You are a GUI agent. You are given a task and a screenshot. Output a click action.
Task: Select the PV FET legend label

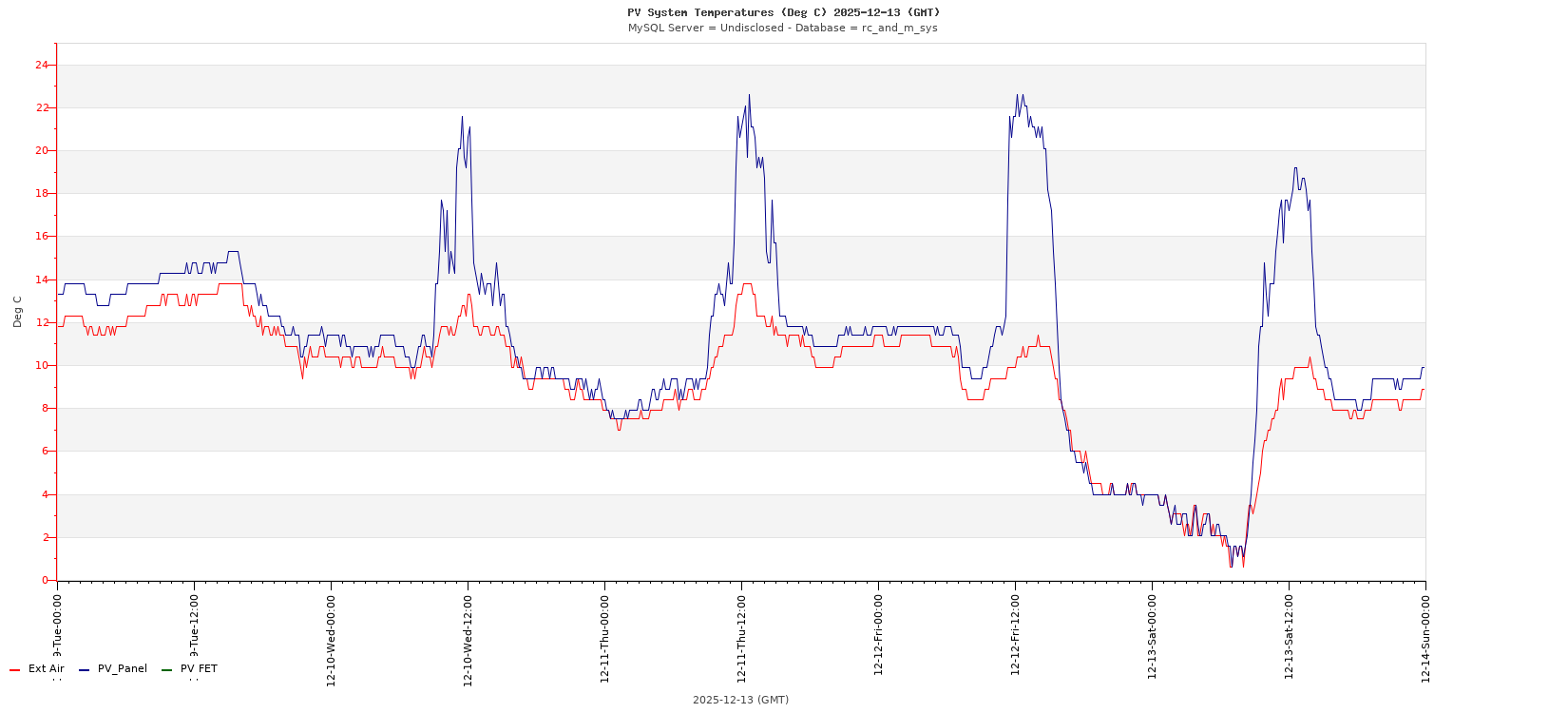coord(199,669)
